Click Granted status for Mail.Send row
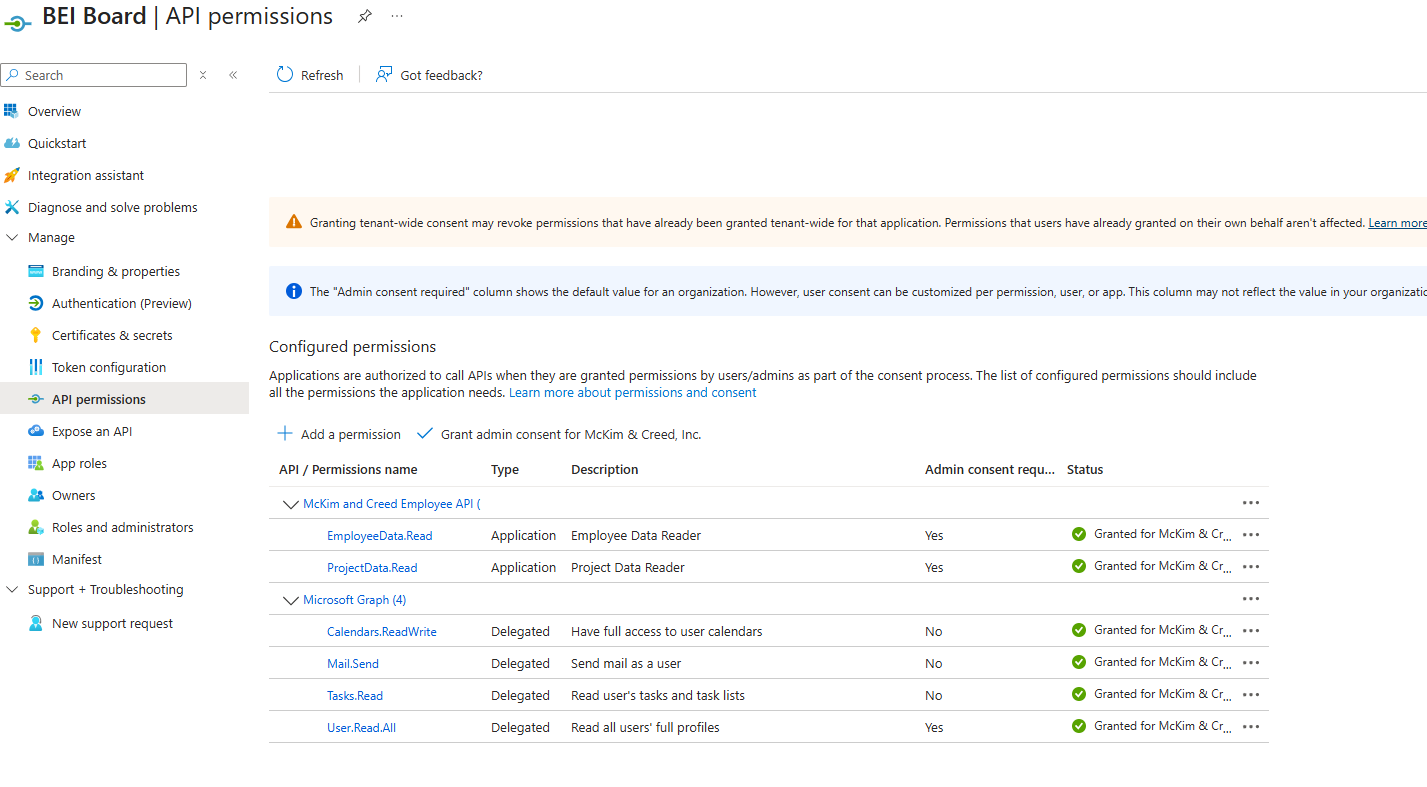The width and height of the screenshot is (1427, 787). (1152, 662)
